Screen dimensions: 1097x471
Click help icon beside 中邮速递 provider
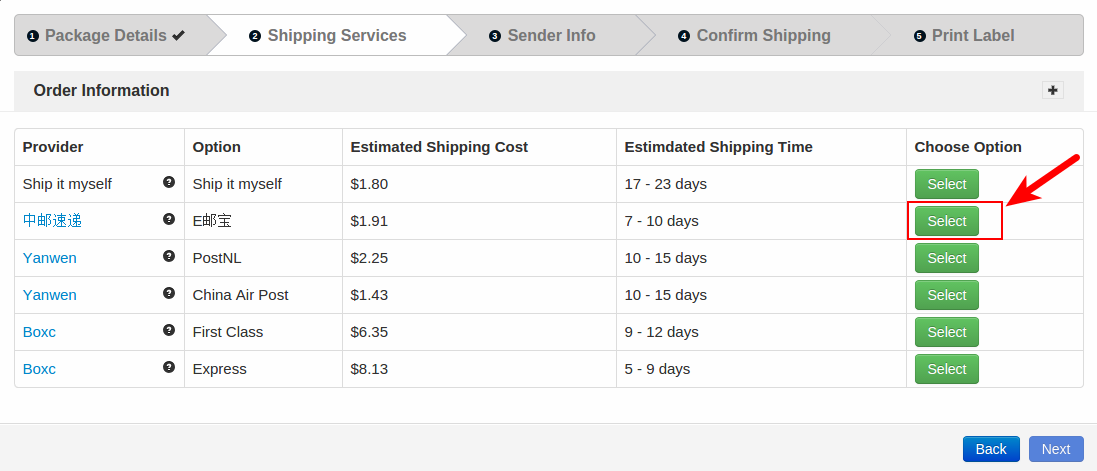pyautogui.click(x=169, y=219)
